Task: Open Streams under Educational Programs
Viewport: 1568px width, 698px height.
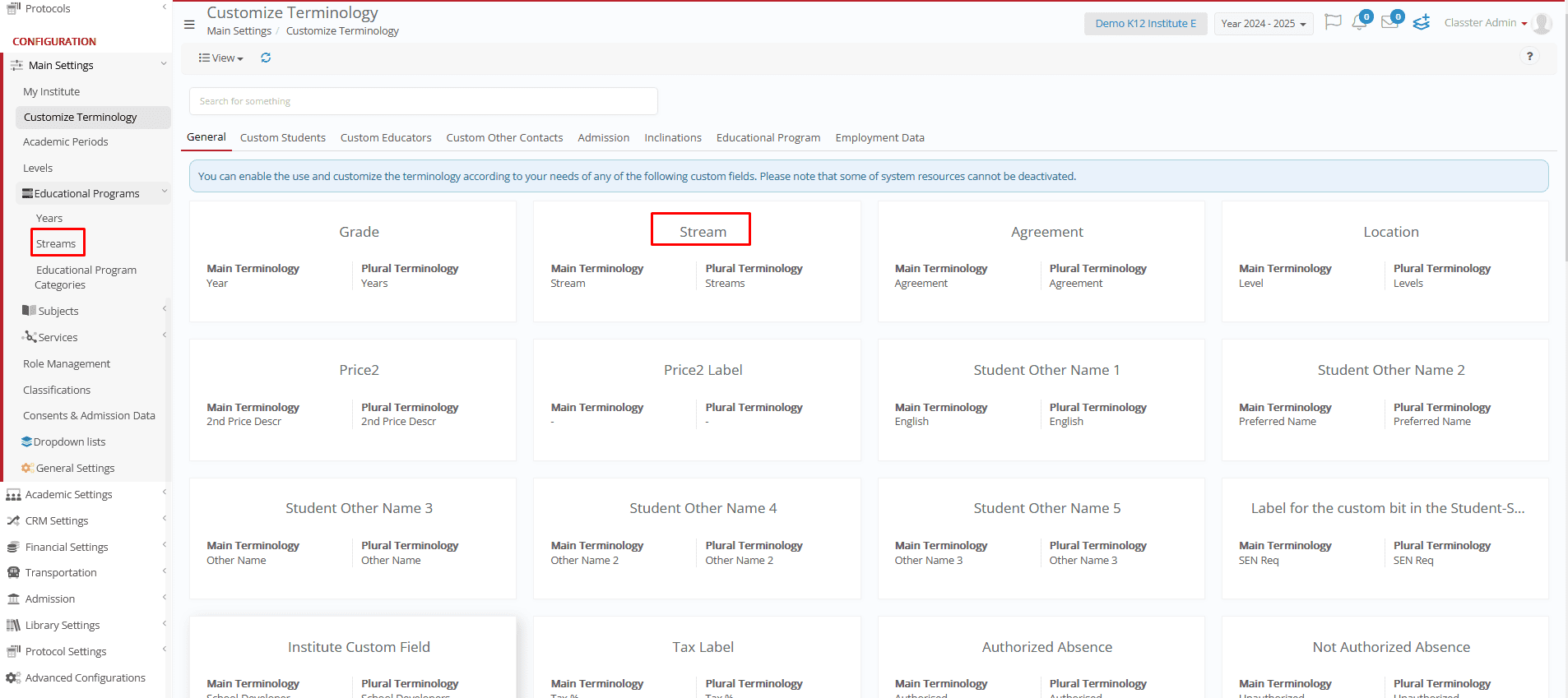Action: point(56,243)
